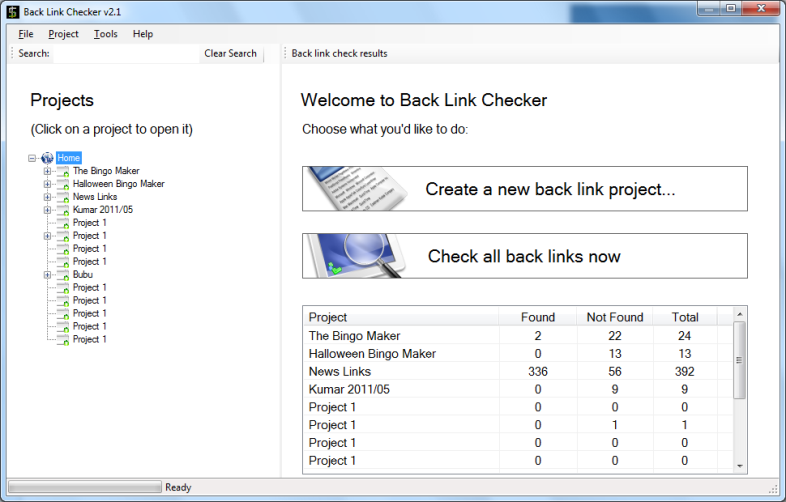Screen dimensions: 786x502
Task: Click the results table scrollbar thumb
Action: (x=739, y=360)
